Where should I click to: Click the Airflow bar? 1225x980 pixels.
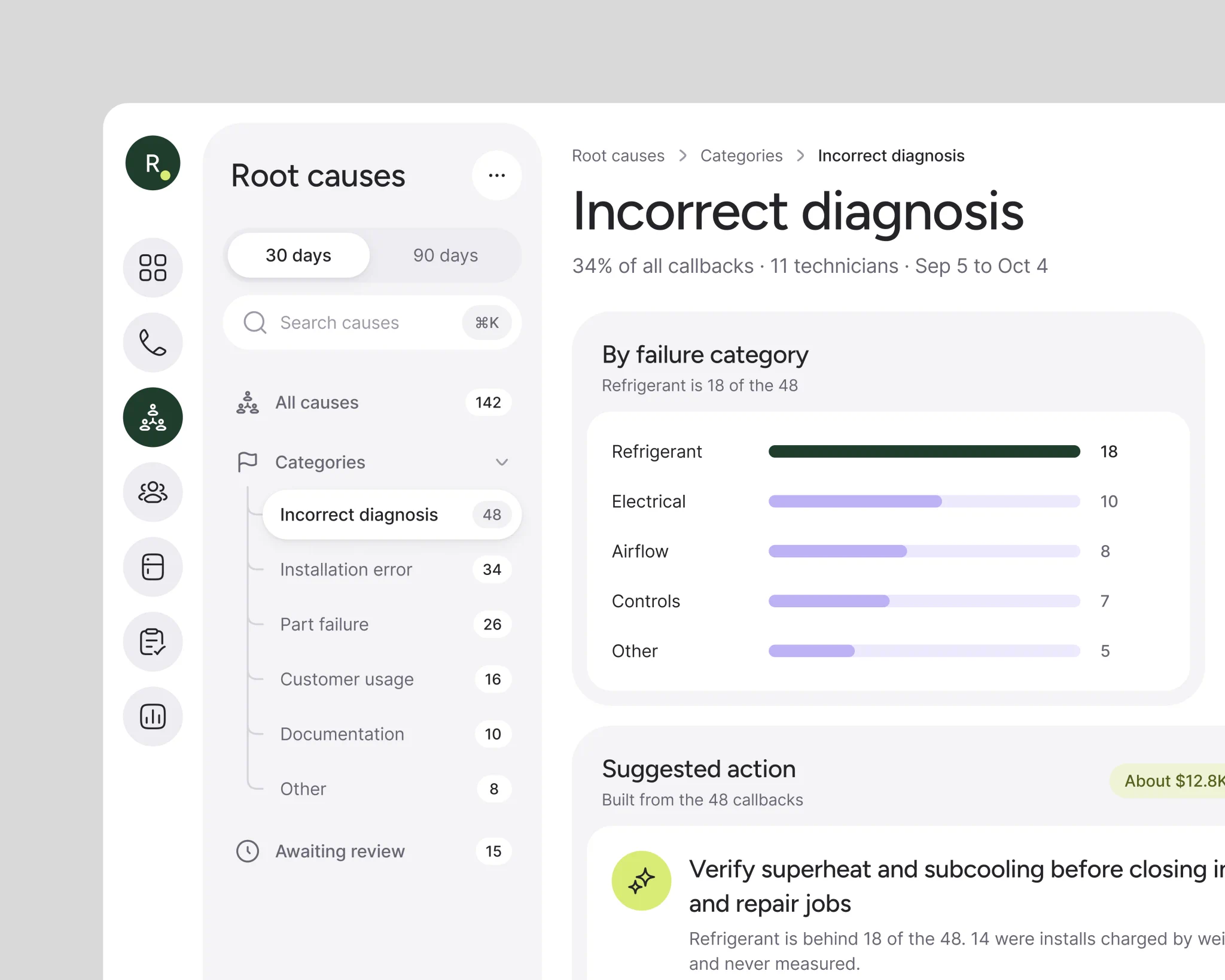coord(924,551)
